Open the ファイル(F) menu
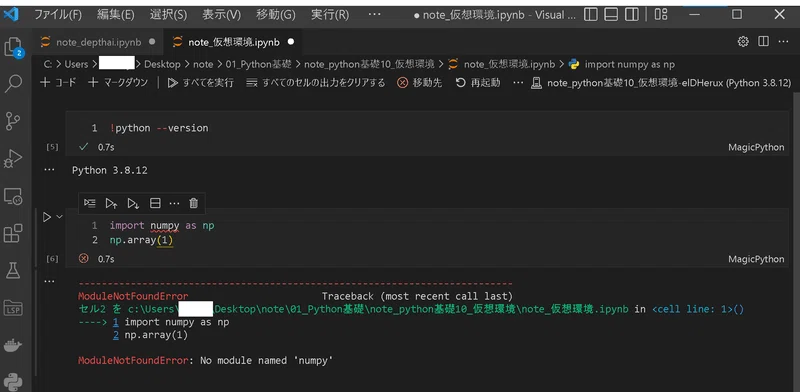Viewport: 800px width, 392px height. (x=58, y=15)
